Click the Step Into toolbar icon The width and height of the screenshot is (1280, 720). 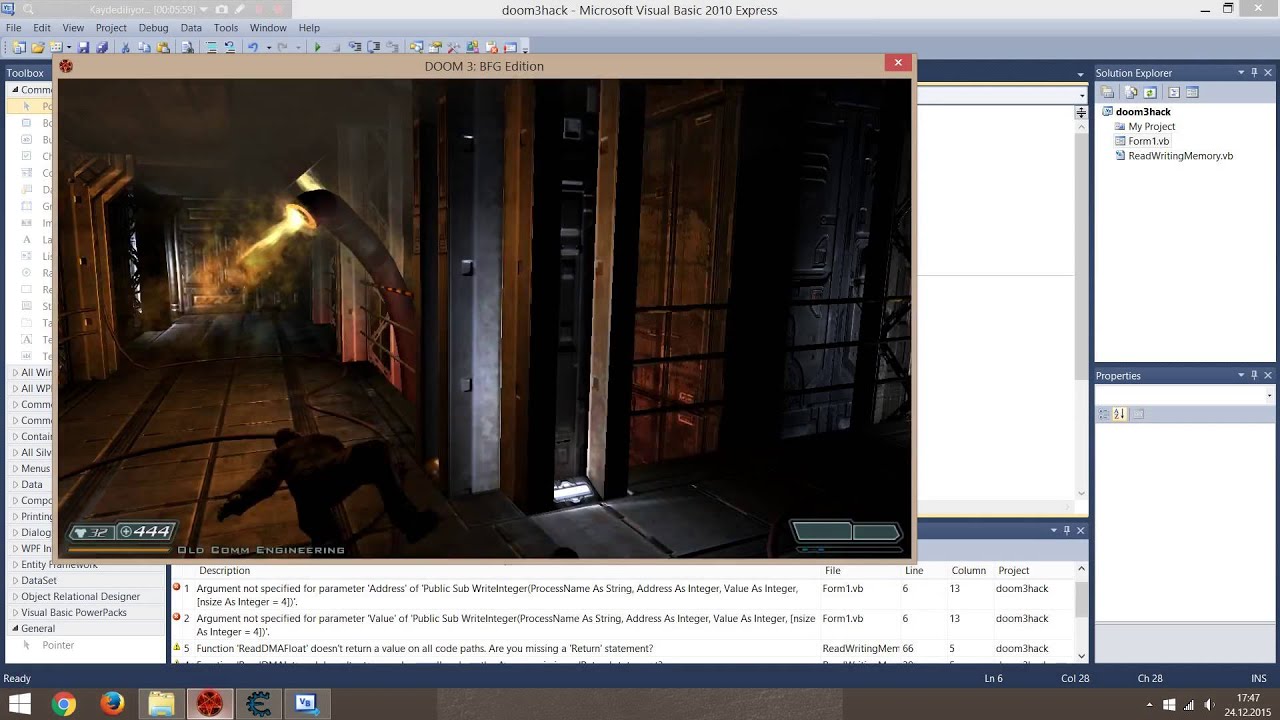click(x=354, y=47)
